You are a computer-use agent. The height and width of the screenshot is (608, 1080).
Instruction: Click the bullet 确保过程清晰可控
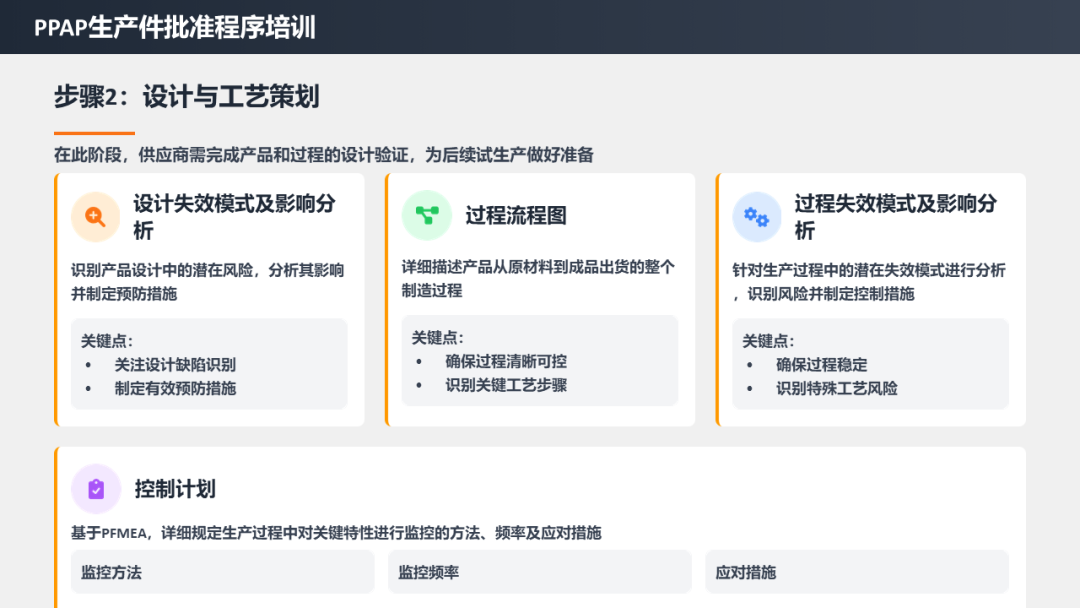tap(506, 361)
